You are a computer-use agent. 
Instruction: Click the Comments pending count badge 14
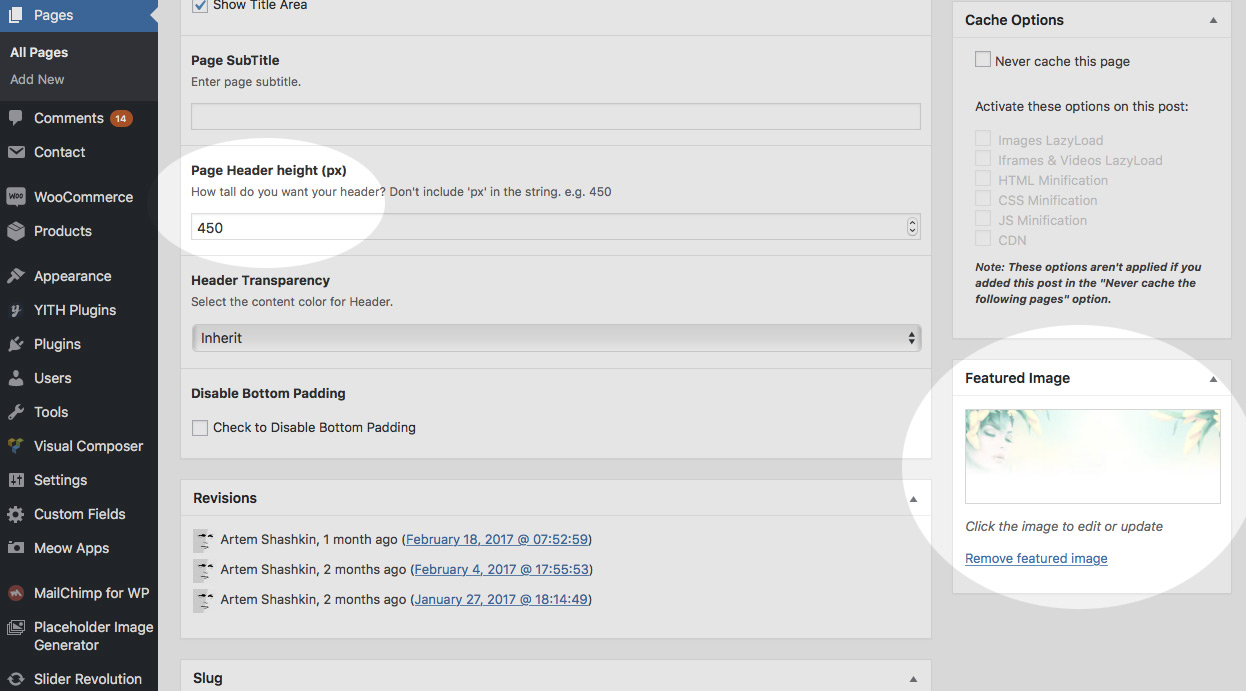[x=121, y=118]
